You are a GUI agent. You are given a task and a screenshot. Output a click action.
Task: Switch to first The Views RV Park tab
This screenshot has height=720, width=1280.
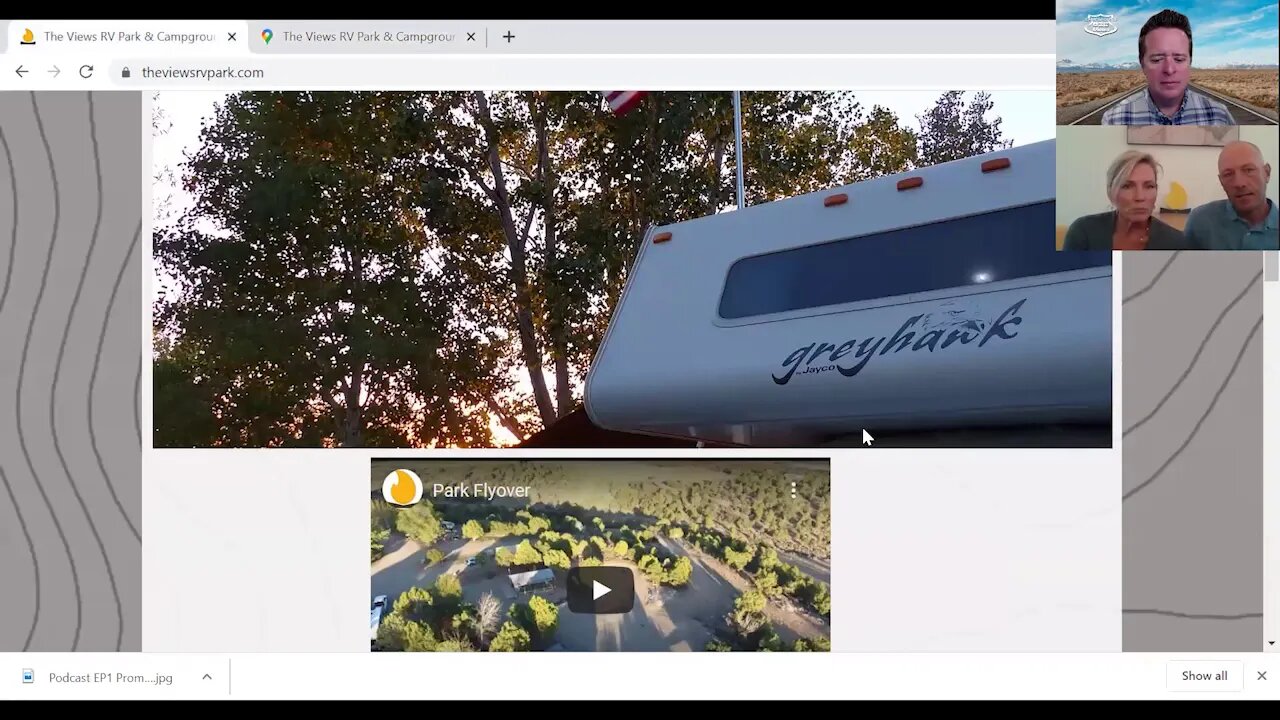128,36
